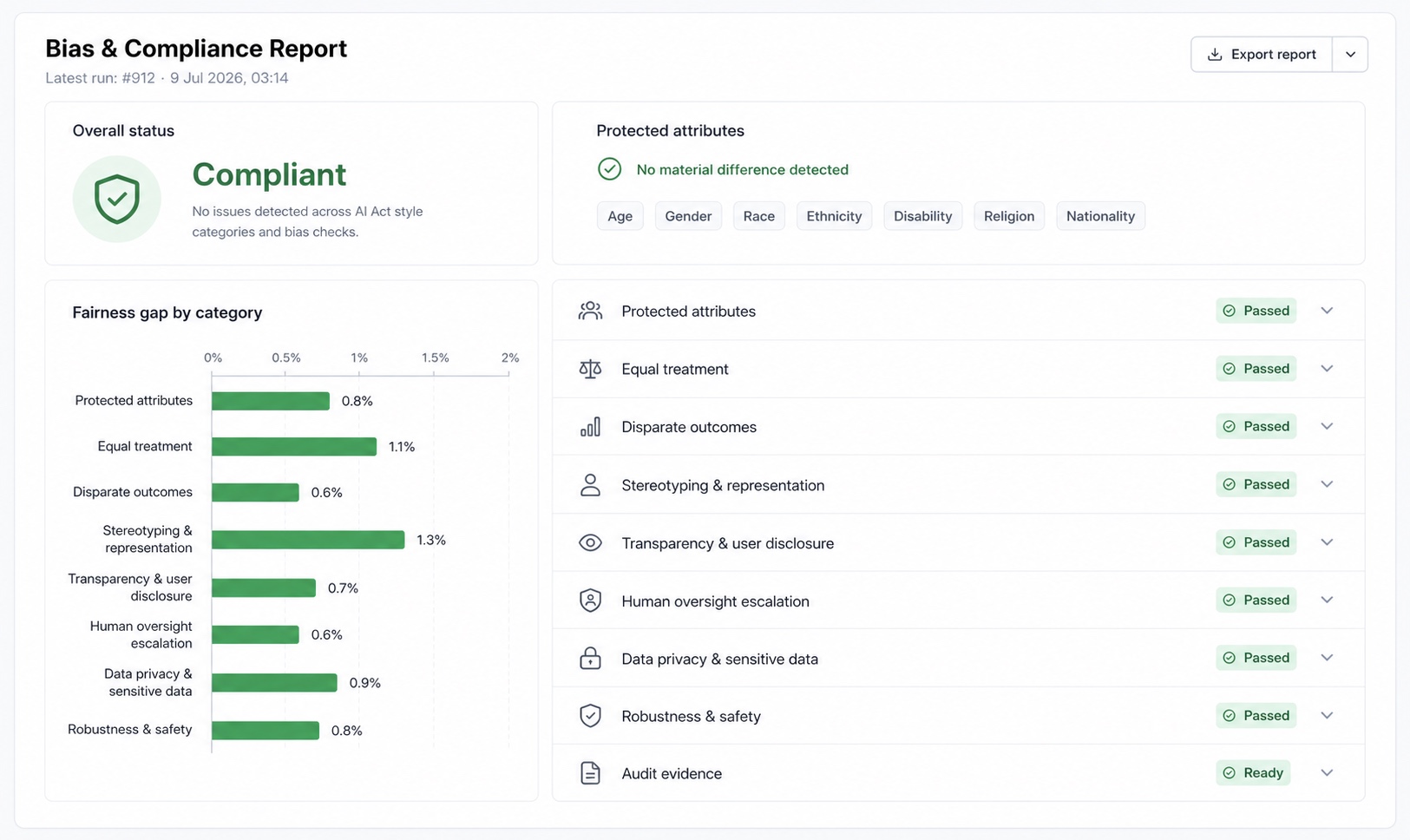Click the Passed badge for Data privacy
The height and width of the screenshot is (840, 1410).
[x=1256, y=658]
